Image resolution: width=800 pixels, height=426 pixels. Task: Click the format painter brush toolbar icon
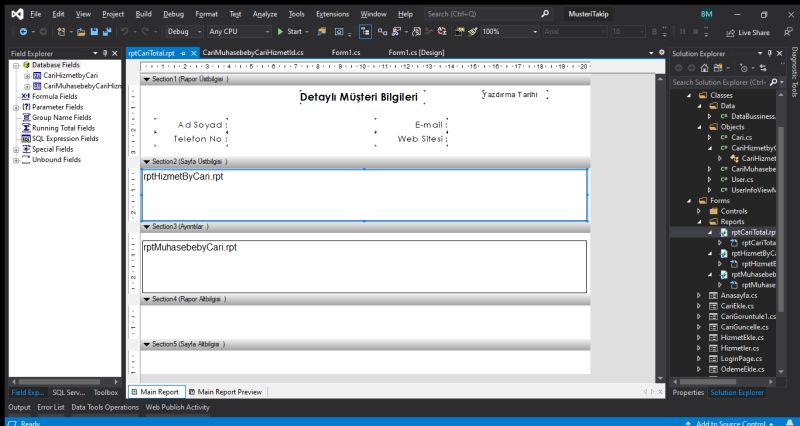tap(472, 32)
